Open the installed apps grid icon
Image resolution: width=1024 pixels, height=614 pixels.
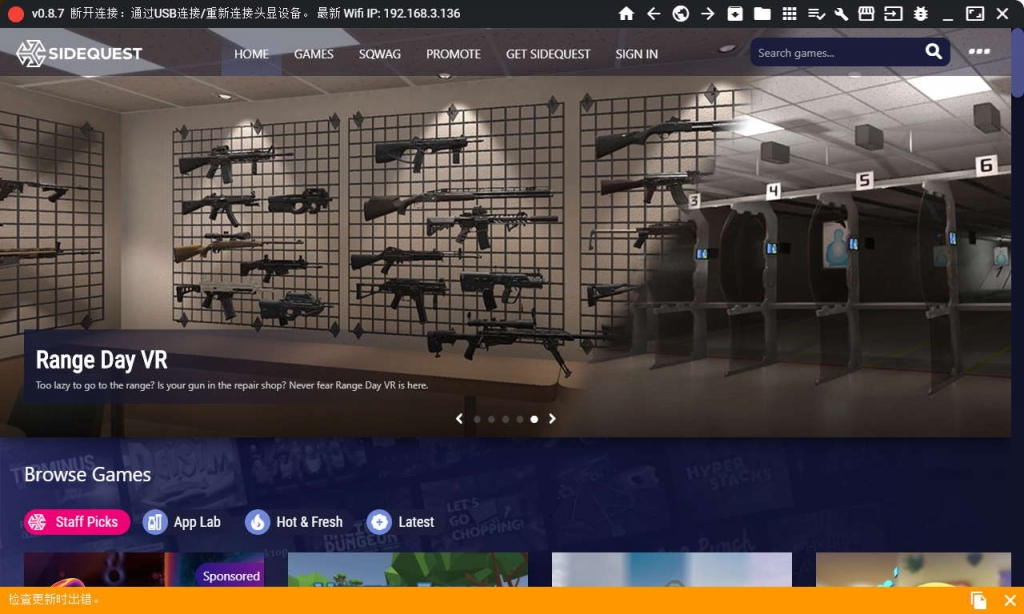coord(789,14)
